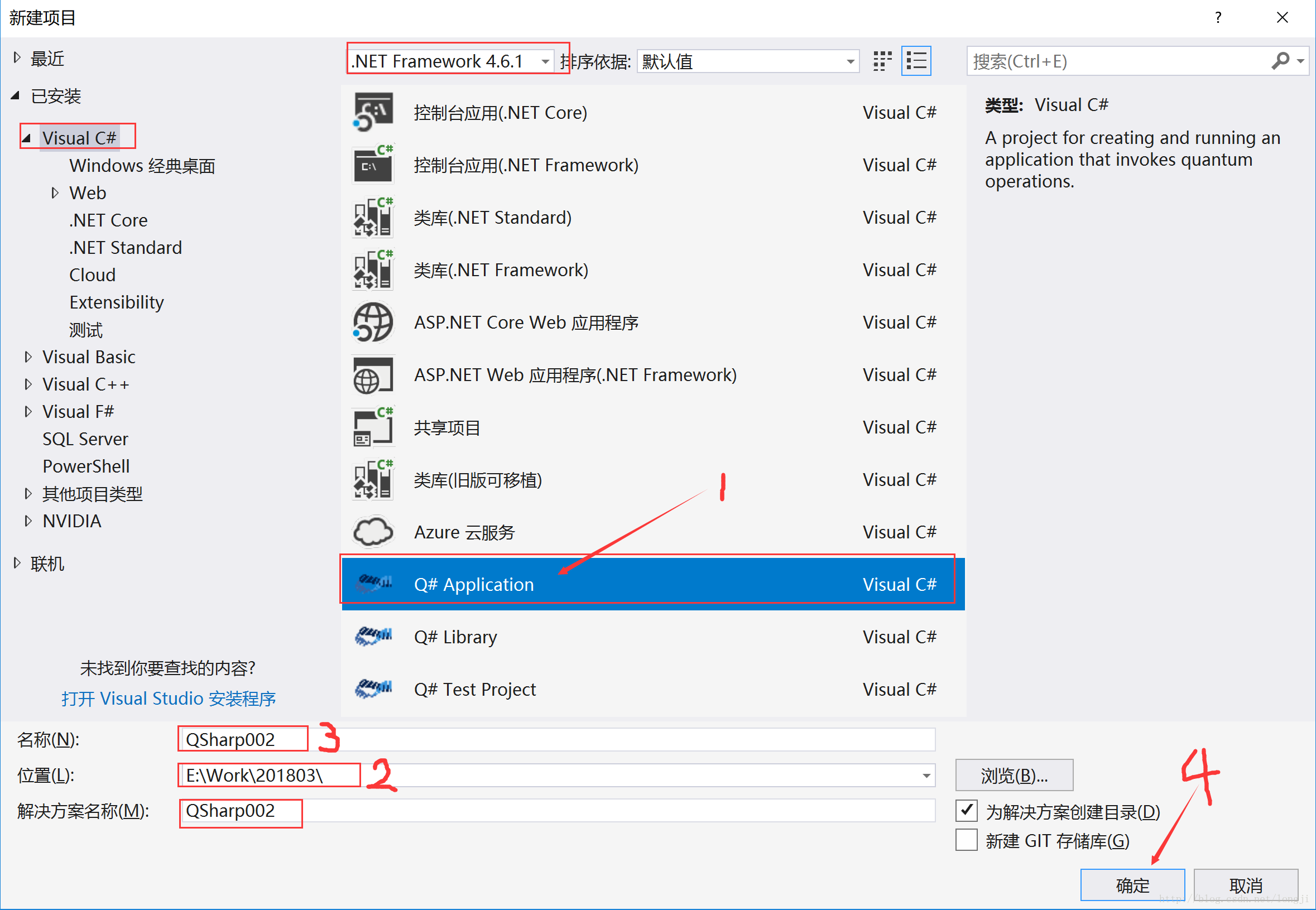Select the 类库(旧版可移植) template row
The width and height of the screenshot is (1316, 910).
653,479
